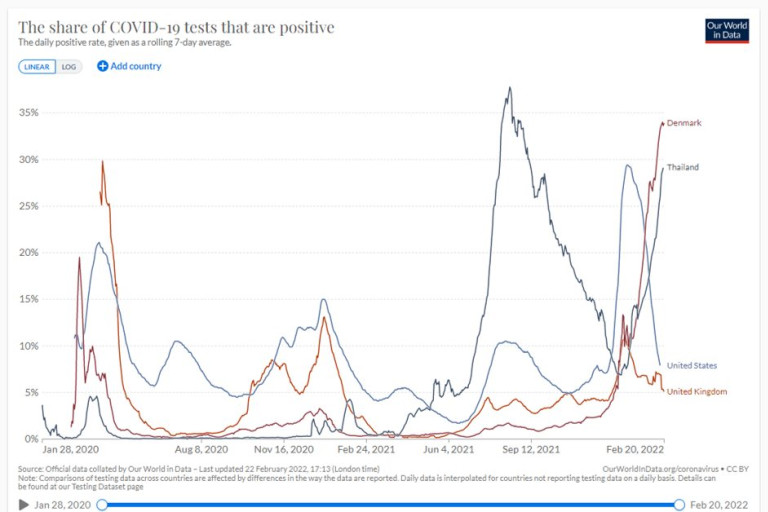Select the Denmark line label

[x=684, y=123]
